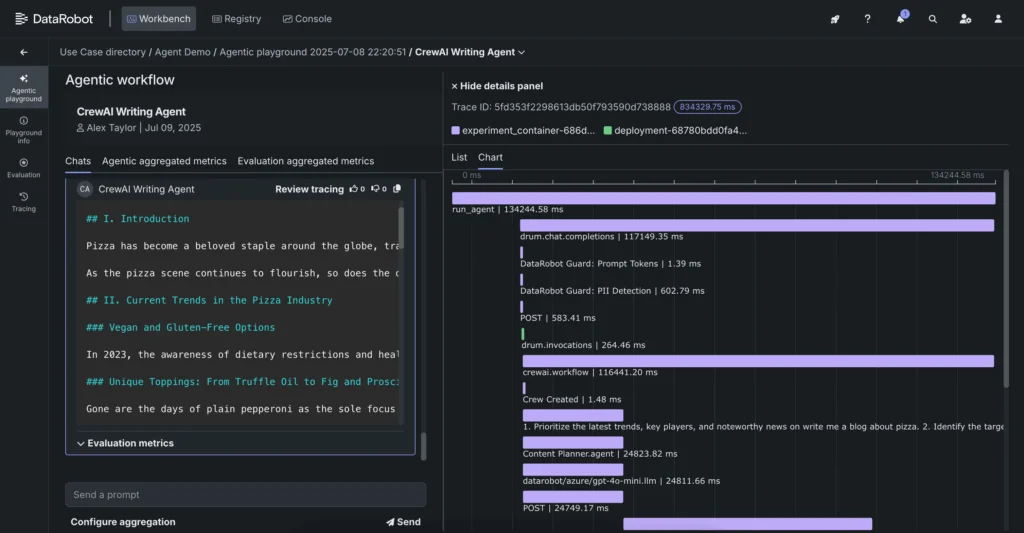Click the Review tracing link
1024x533 pixels.
pyautogui.click(x=309, y=189)
